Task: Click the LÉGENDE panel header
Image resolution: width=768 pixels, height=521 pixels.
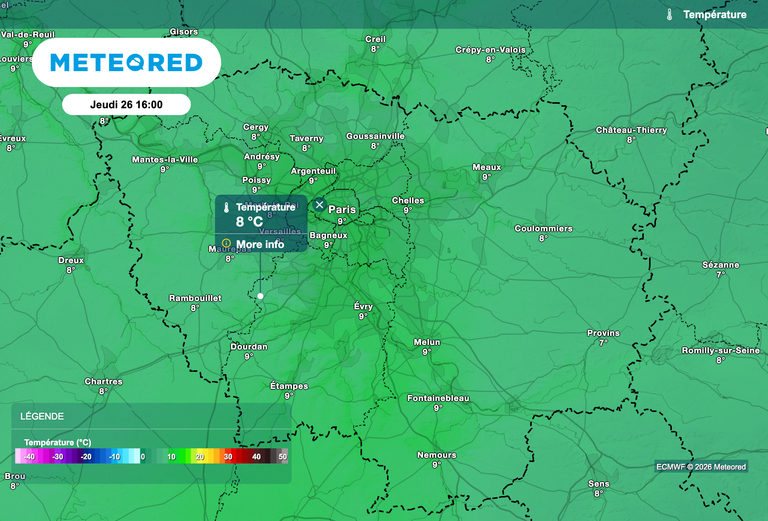Action: coord(42,416)
